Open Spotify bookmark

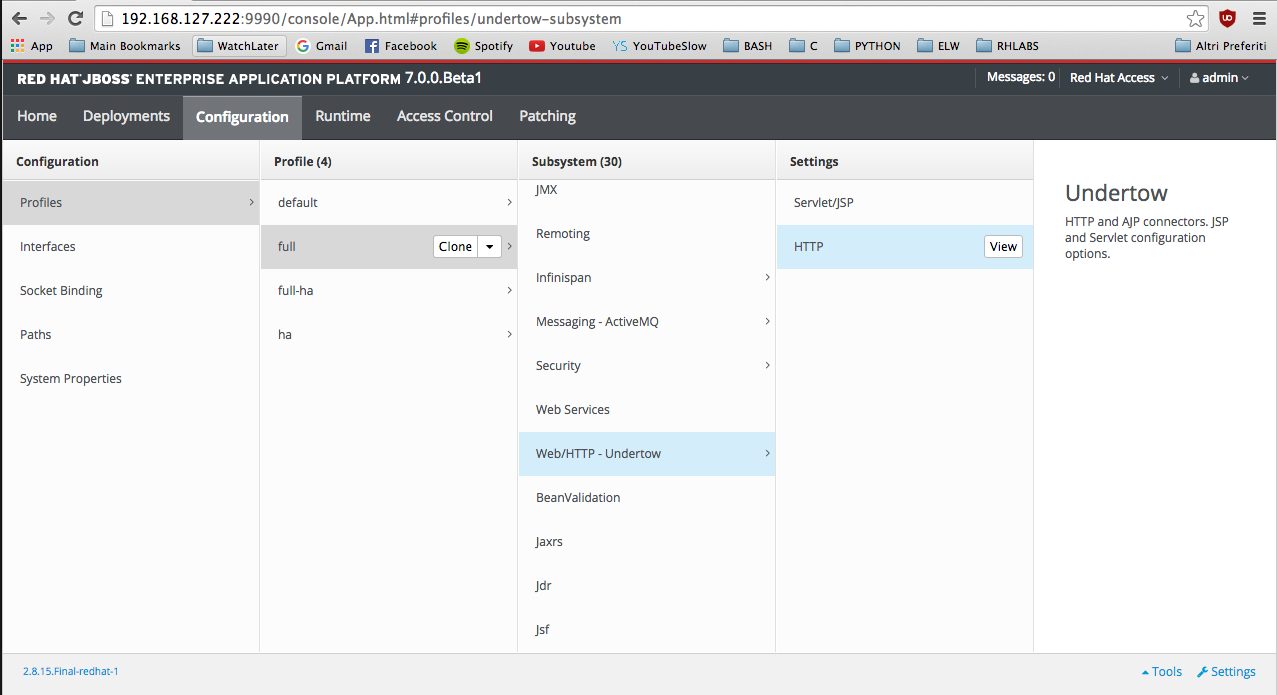tap(483, 46)
